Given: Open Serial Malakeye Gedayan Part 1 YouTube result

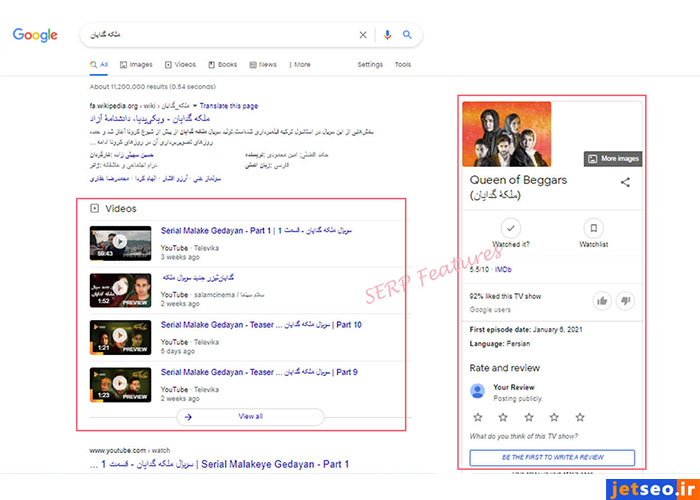Looking at the screenshot, I should coord(219,464).
